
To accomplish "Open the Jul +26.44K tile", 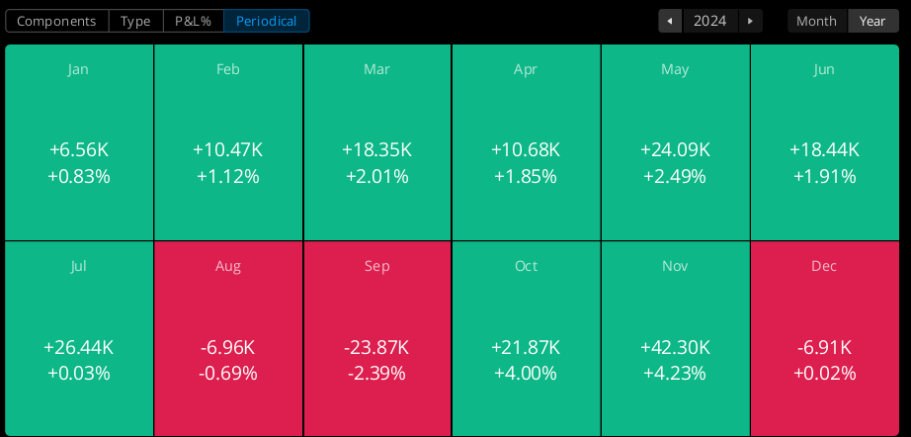I will 79,339.
